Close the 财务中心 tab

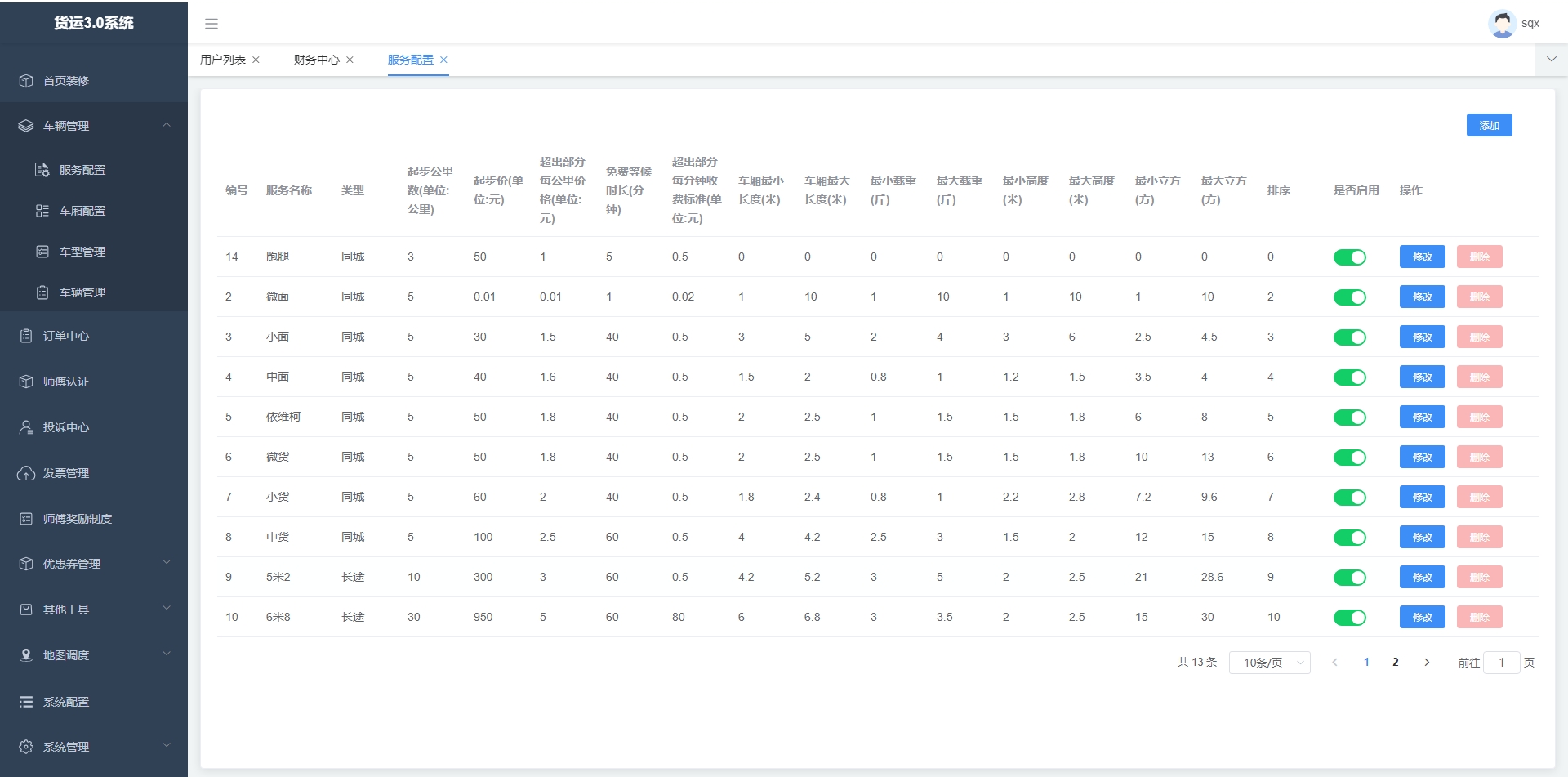coord(350,60)
